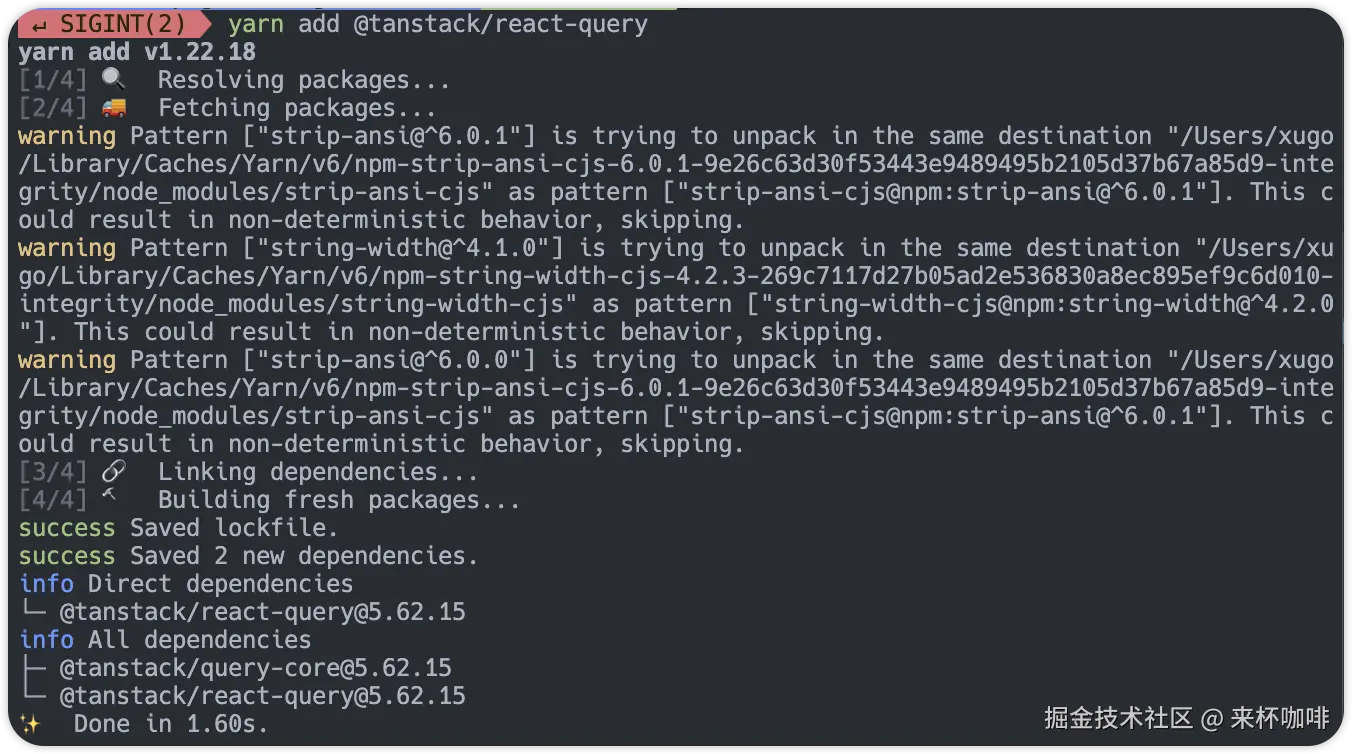
Task: Click the chain link emoji beside Linking dependencies
Action: coord(113,472)
